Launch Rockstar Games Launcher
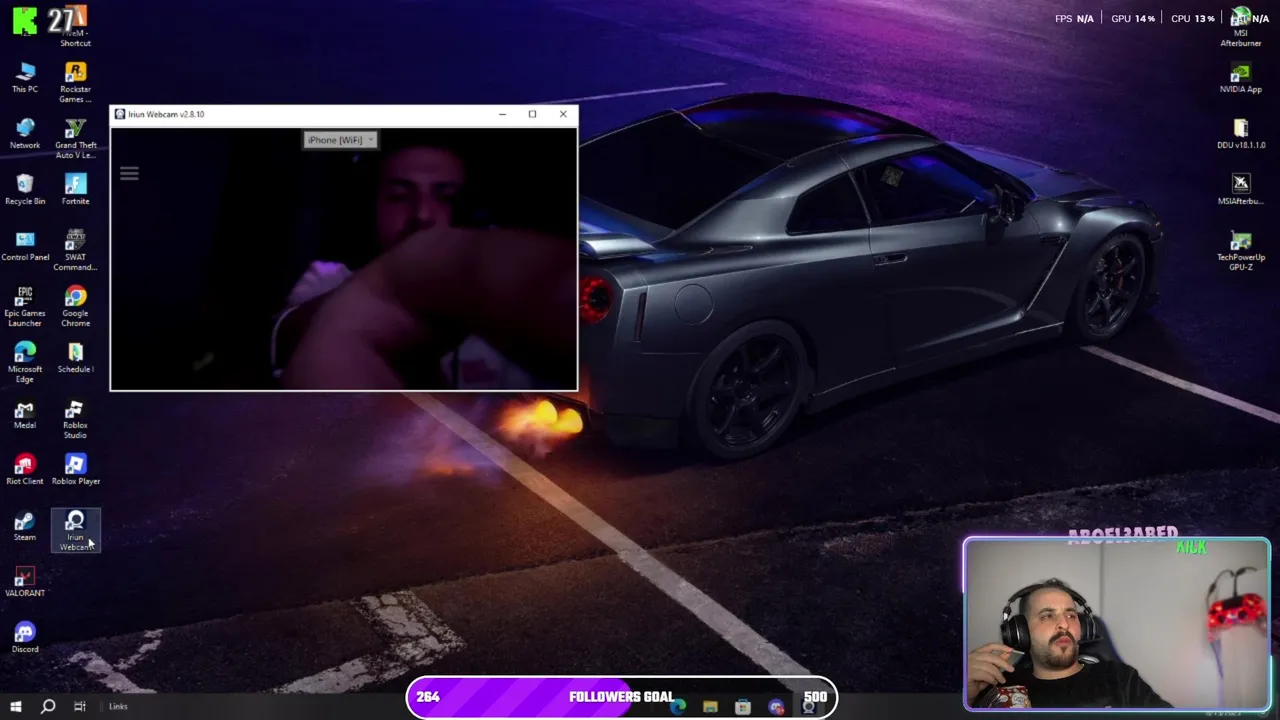This screenshot has height=720, width=1280. [75, 82]
